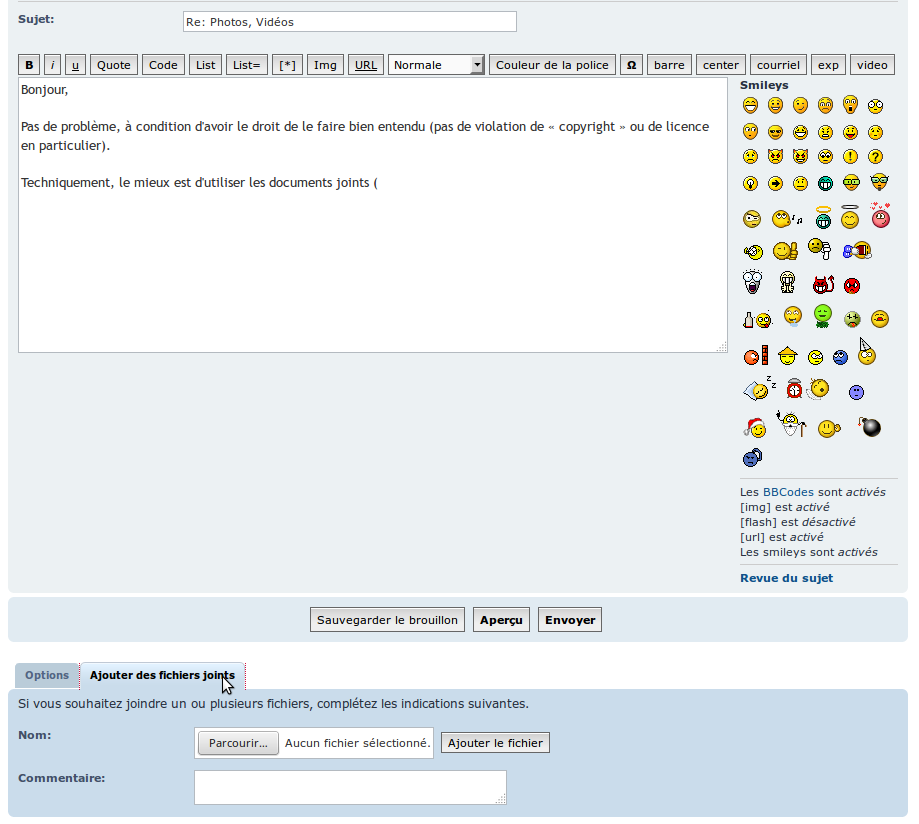
Task: Switch to the Options tab
Action: coord(47,675)
